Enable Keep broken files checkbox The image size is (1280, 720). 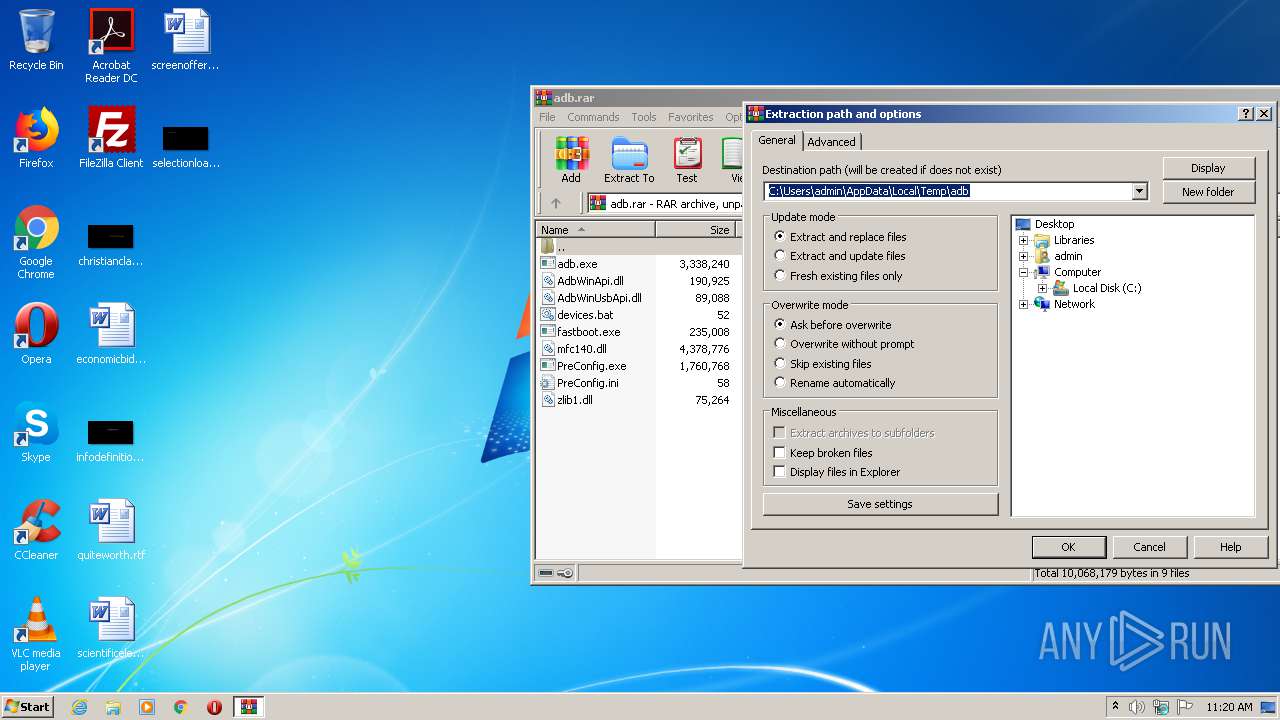pos(779,453)
